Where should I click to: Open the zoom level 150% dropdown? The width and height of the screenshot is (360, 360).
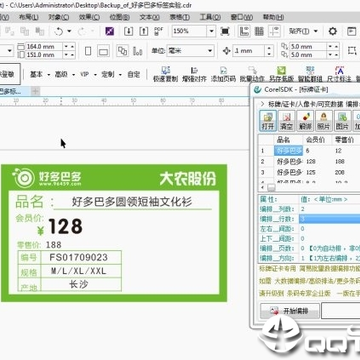211,32
